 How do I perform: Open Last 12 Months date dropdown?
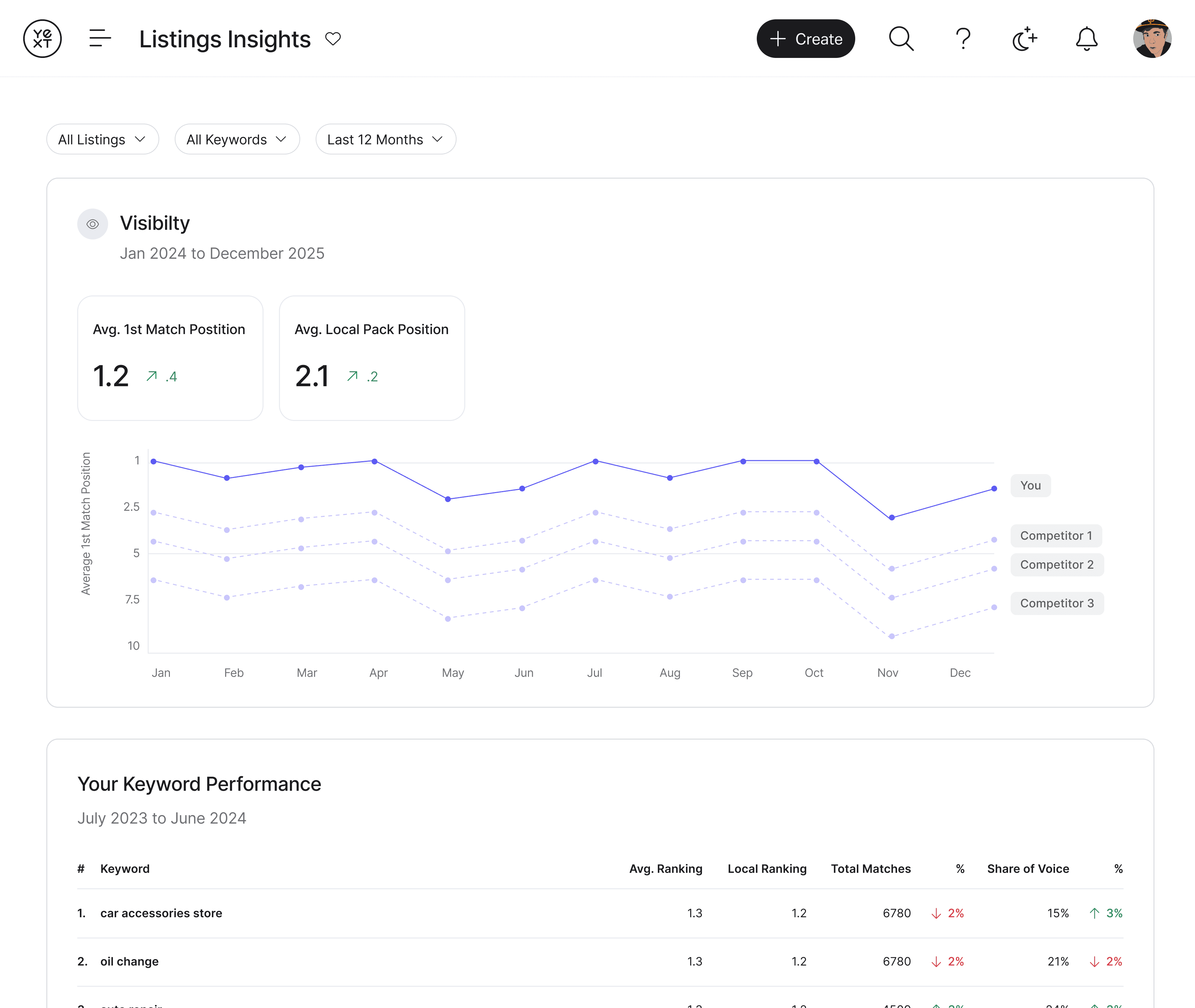point(385,139)
